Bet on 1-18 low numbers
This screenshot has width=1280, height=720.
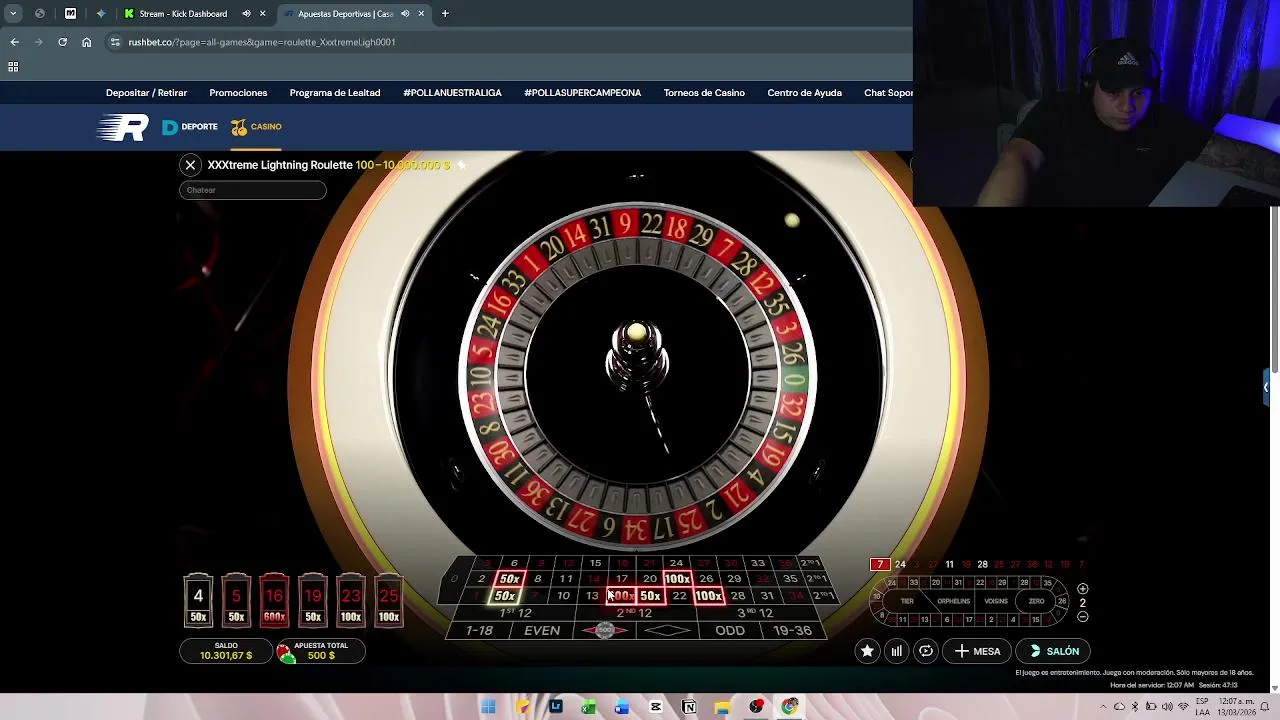tap(479, 630)
